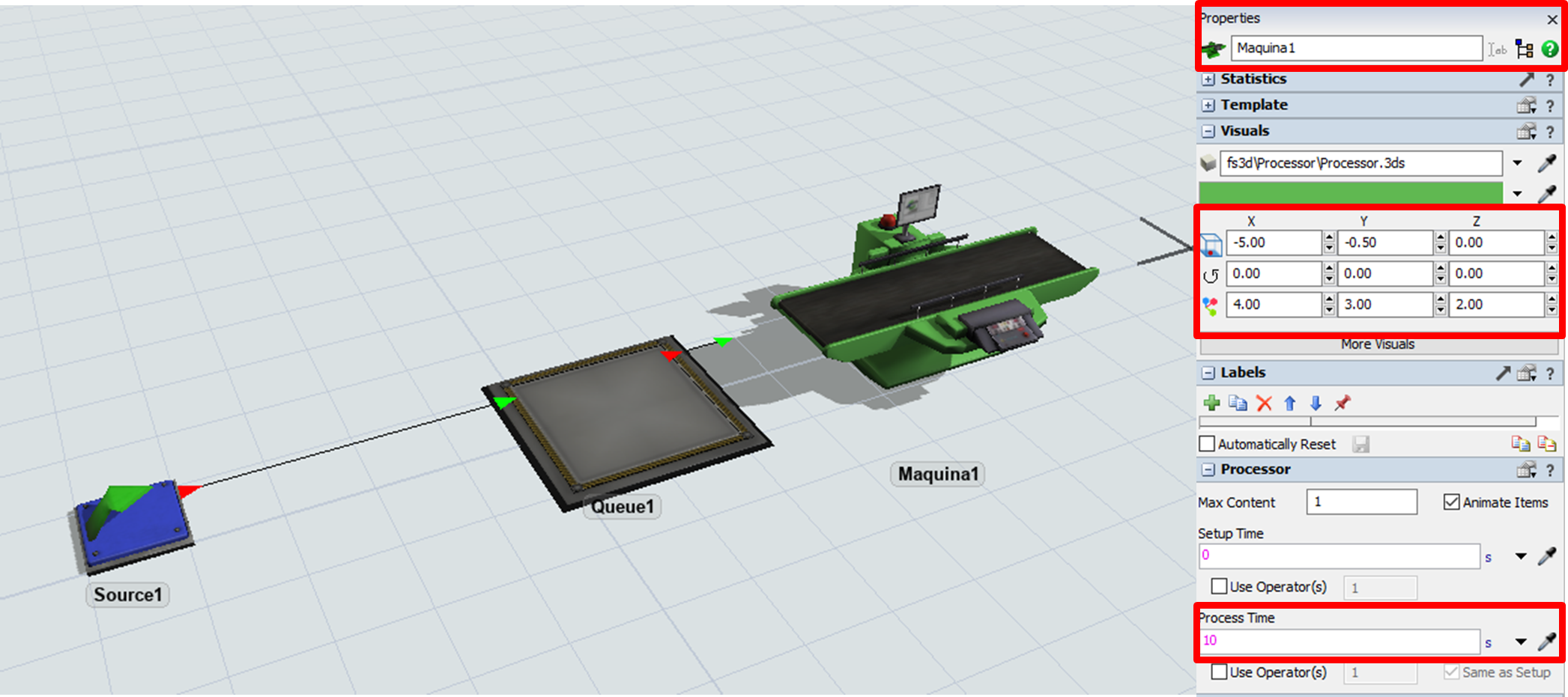Viewport: 1568px width, 697px height.
Task: Click the Max Content input field
Action: click(1361, 502)
